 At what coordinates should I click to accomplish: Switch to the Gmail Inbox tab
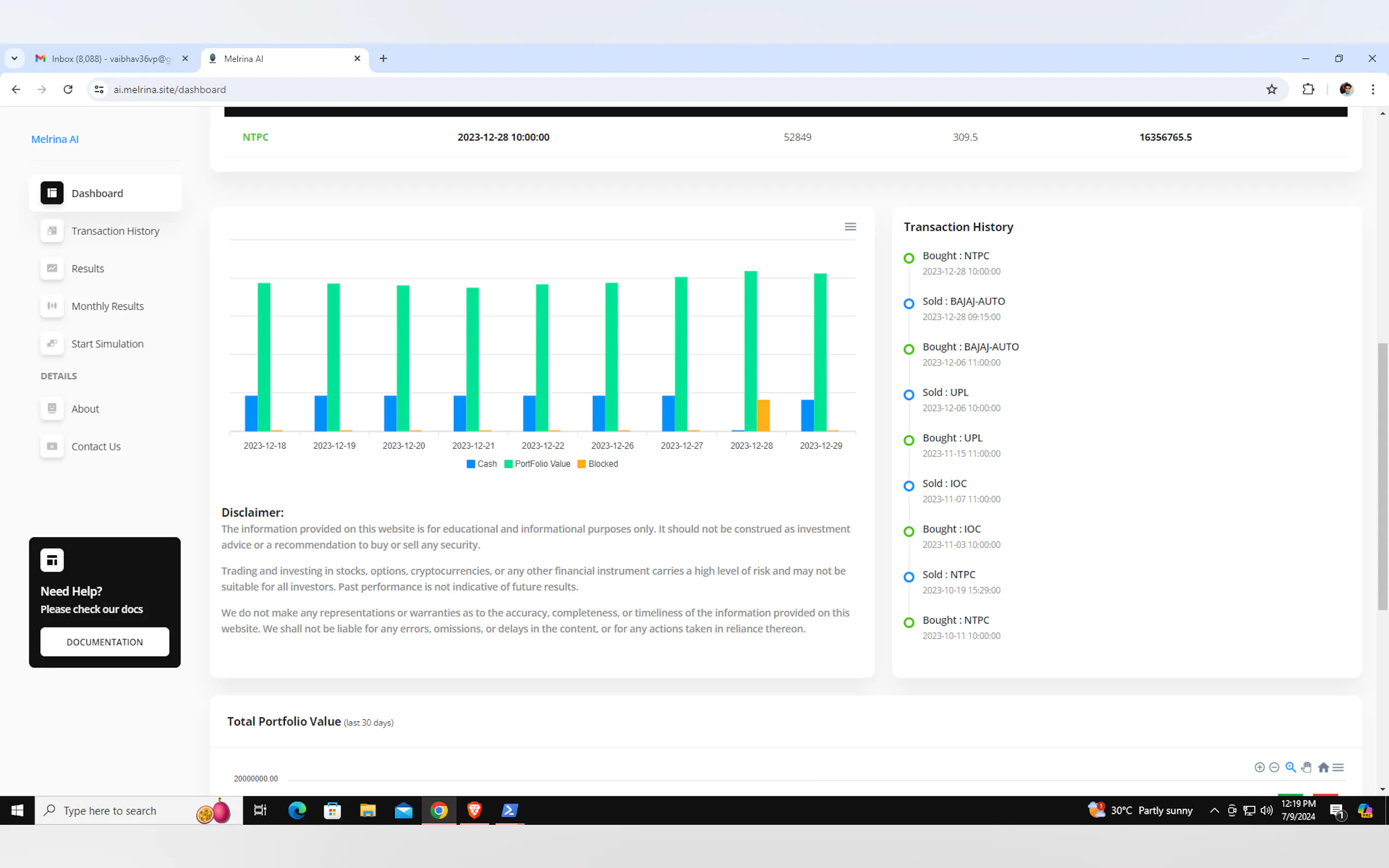111,58
